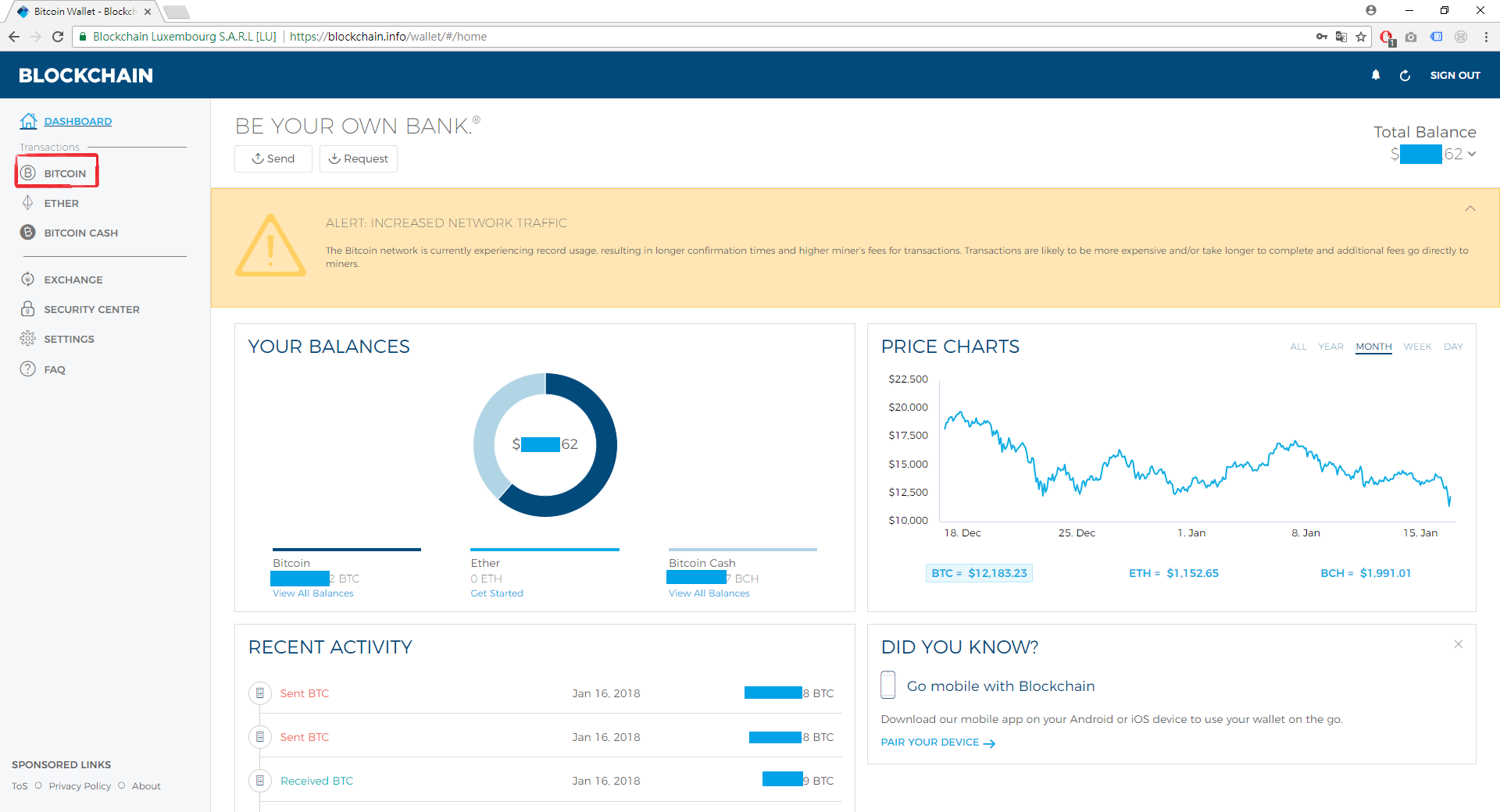Click View All Balances under Bitcoin
The width and height of the screenshot is (1500, 812).
[313, 593]
